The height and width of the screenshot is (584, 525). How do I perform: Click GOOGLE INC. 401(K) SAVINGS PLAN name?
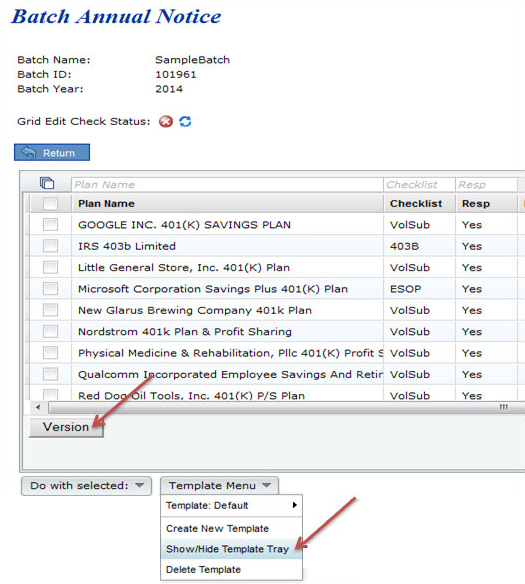pos(184,225)
